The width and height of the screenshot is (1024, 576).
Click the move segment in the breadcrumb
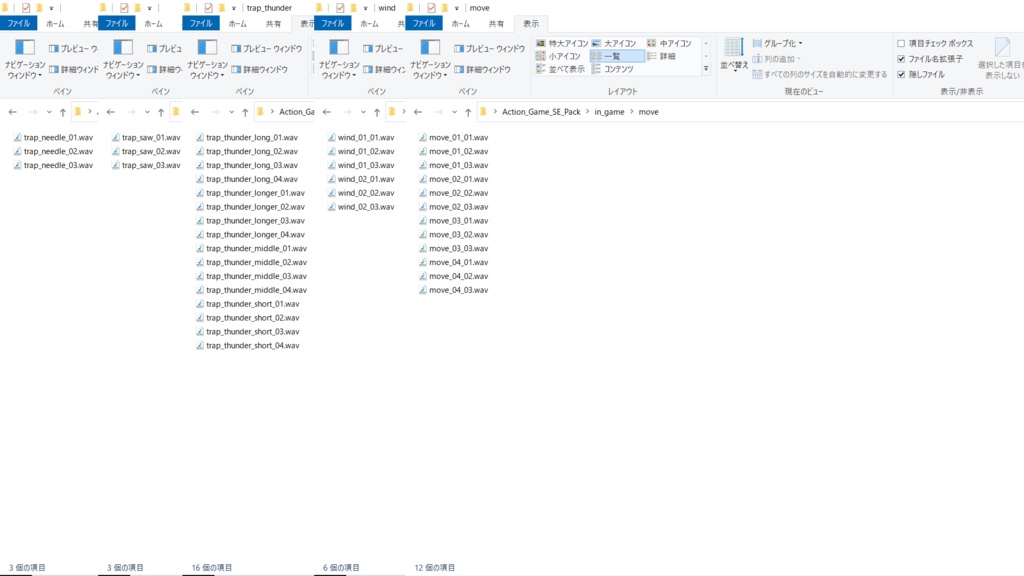pyautogui.click(x=648, y=112)
